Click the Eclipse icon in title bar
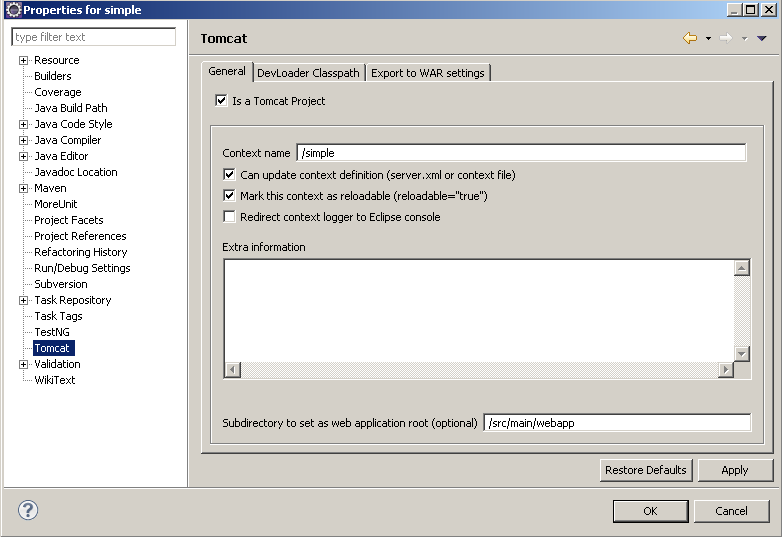 (x=14, y=9)
